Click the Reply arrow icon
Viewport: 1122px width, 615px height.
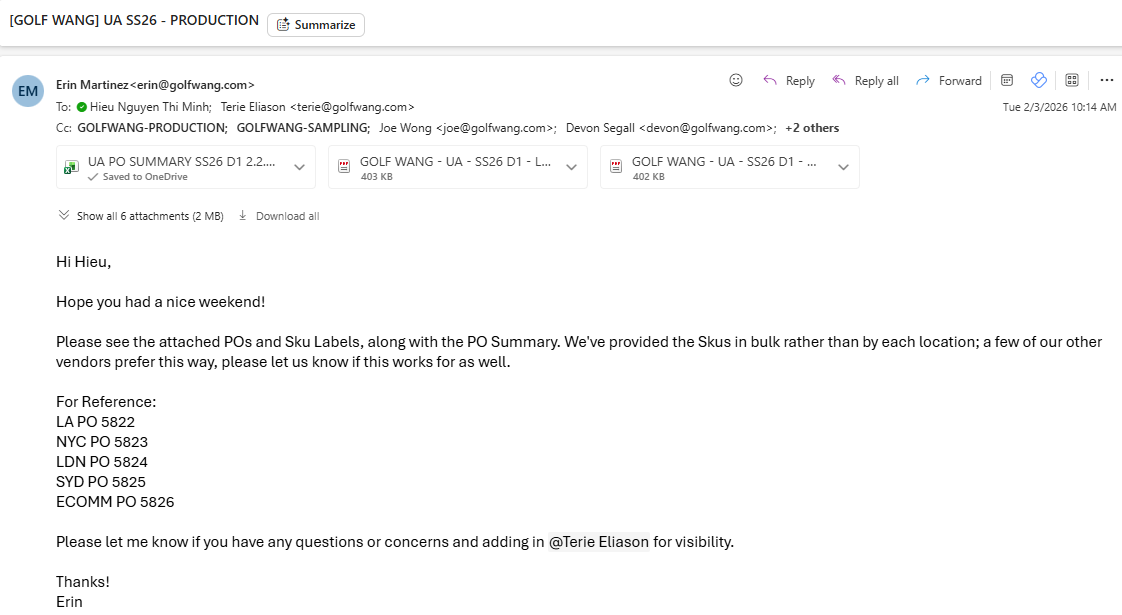pyautogui.click(x=770, y=80)
